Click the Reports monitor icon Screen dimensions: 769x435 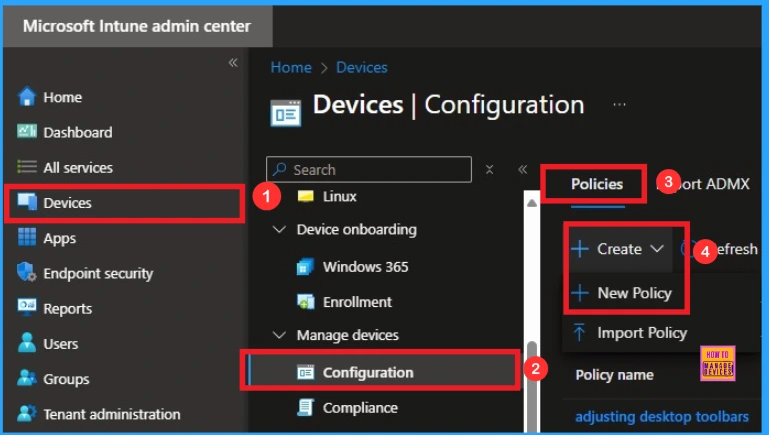[26, 307]
